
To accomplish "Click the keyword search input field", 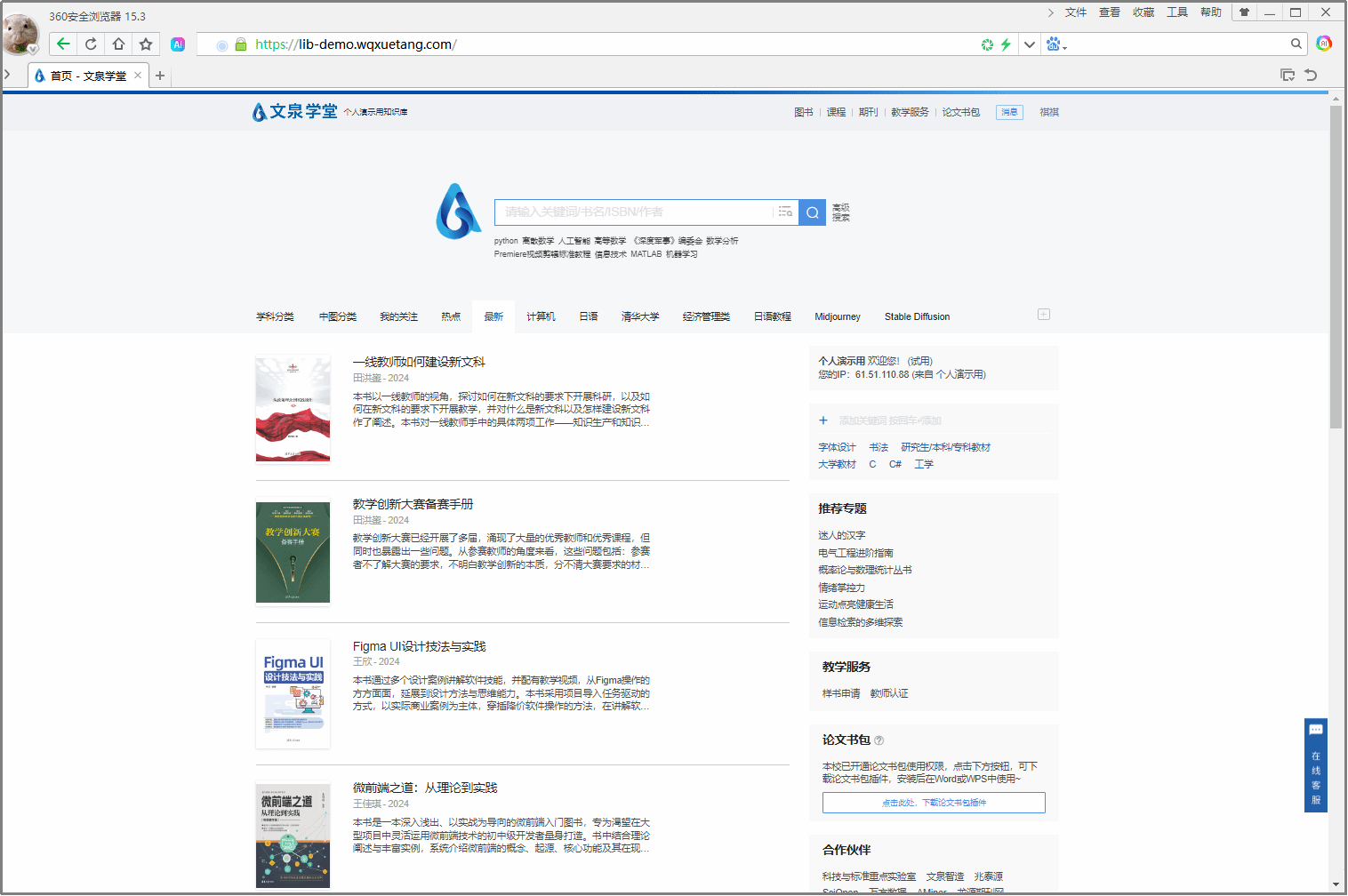I will tap(633, 212).
